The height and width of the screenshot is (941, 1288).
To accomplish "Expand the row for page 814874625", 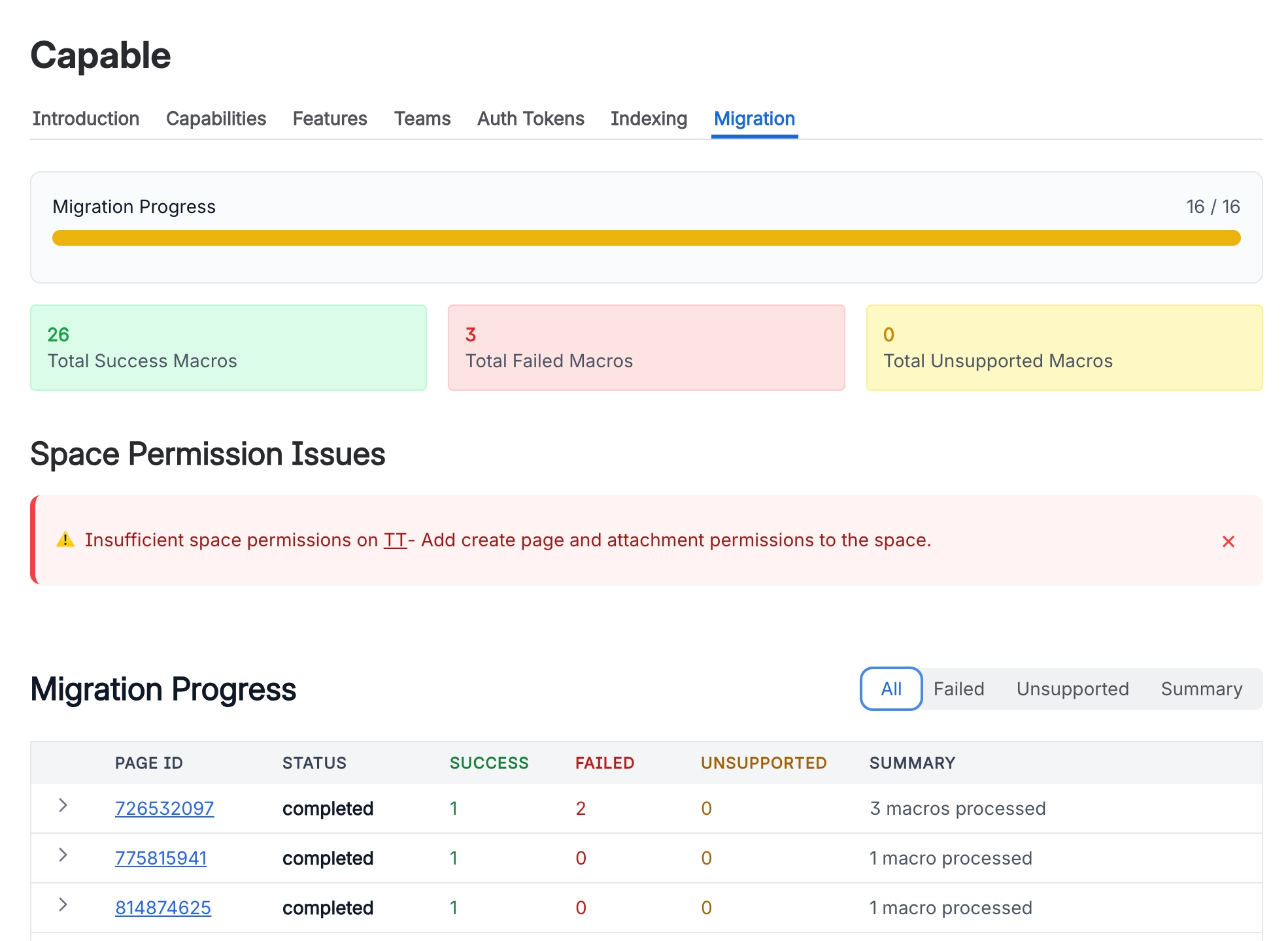I will click(x=63, y=907).
